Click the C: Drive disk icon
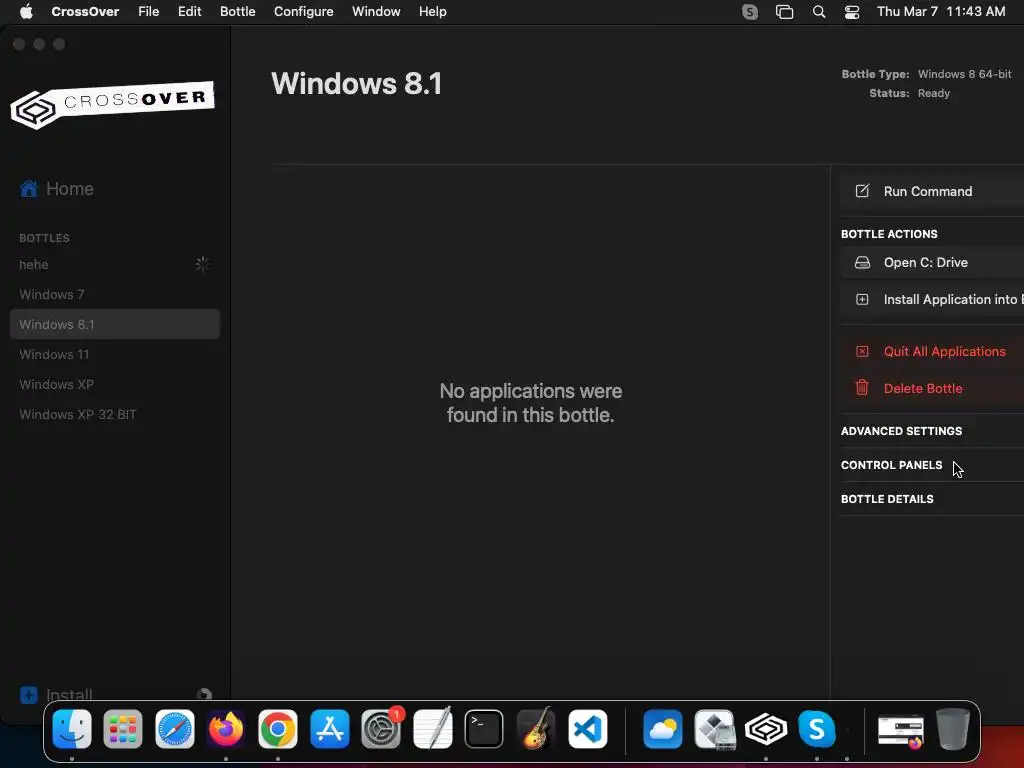Viewport: 1024px width, 768px height. [862, 263]
